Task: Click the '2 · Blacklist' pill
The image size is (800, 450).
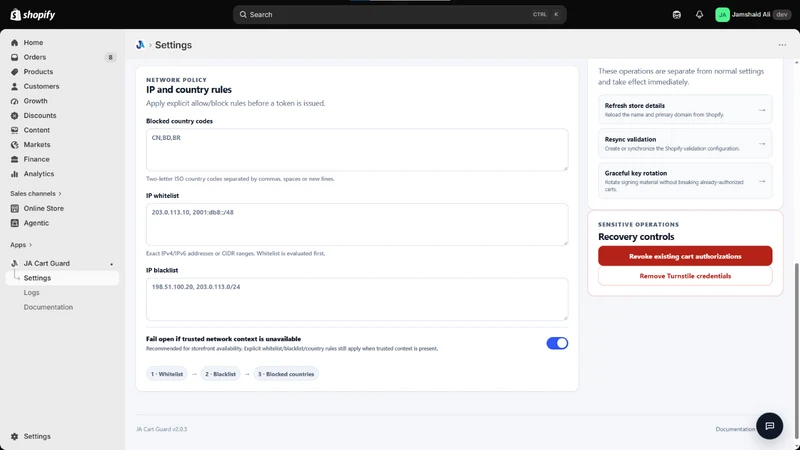Action: pyautogui.click(x=220, y=374)
